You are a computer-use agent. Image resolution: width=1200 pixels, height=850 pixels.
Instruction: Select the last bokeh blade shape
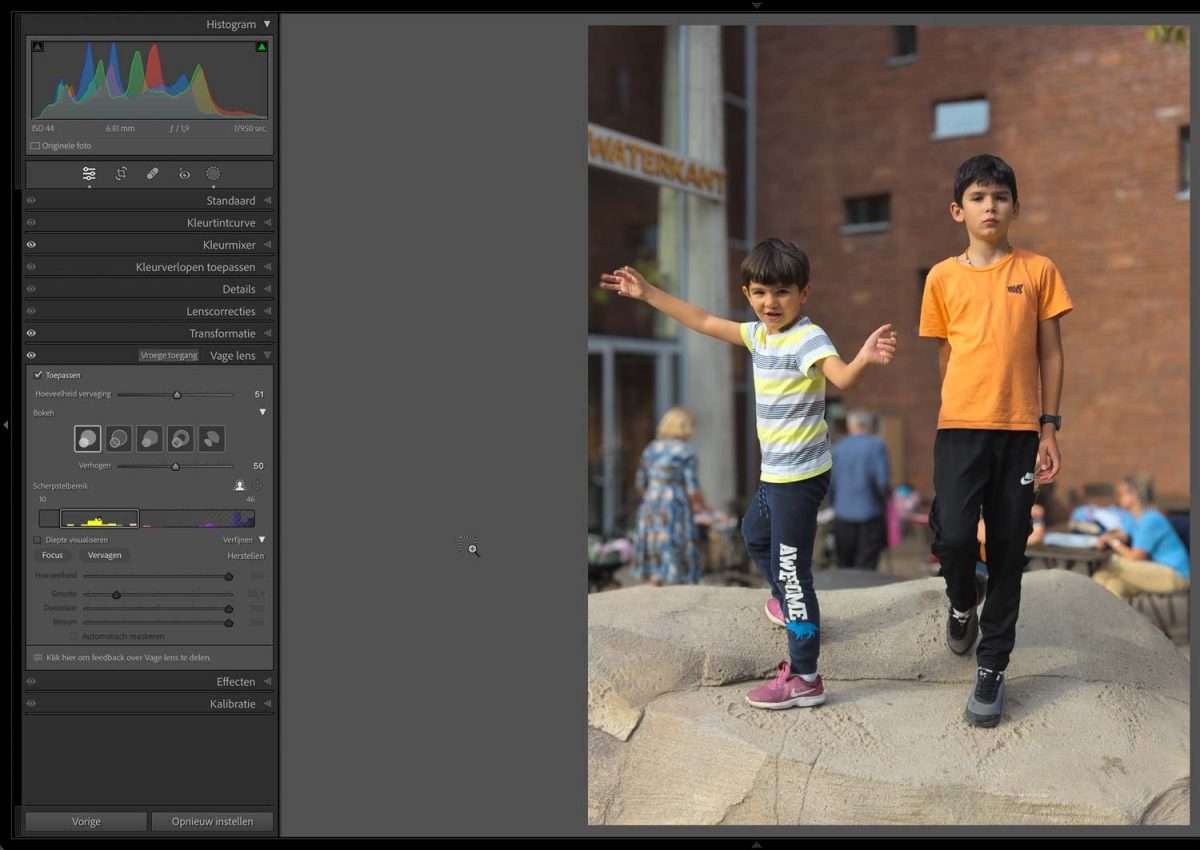click(x=211, y=438)
